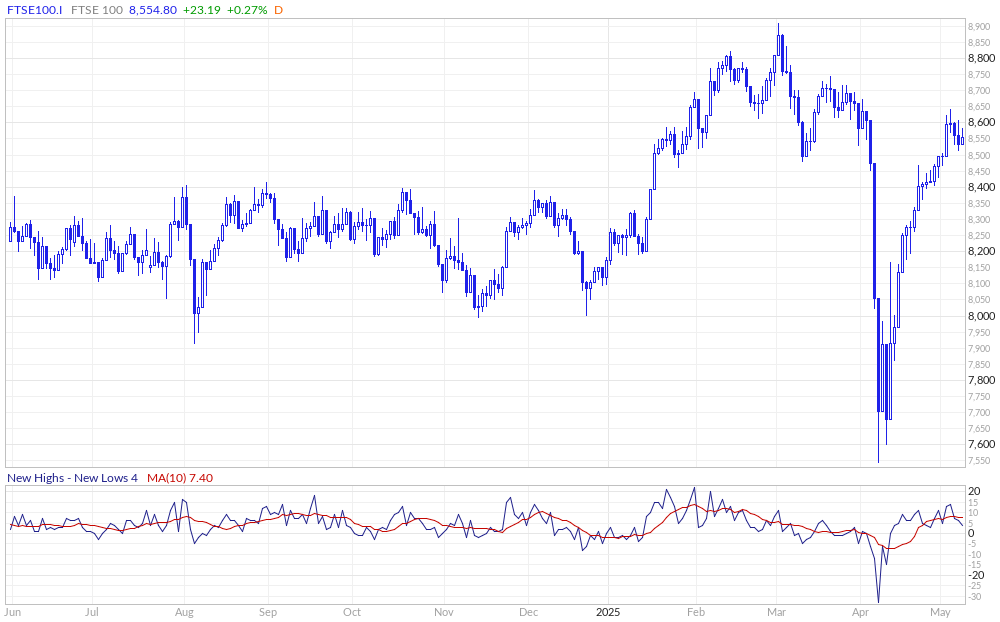Click the 2025 year label on the time axis

click(608, 612)
